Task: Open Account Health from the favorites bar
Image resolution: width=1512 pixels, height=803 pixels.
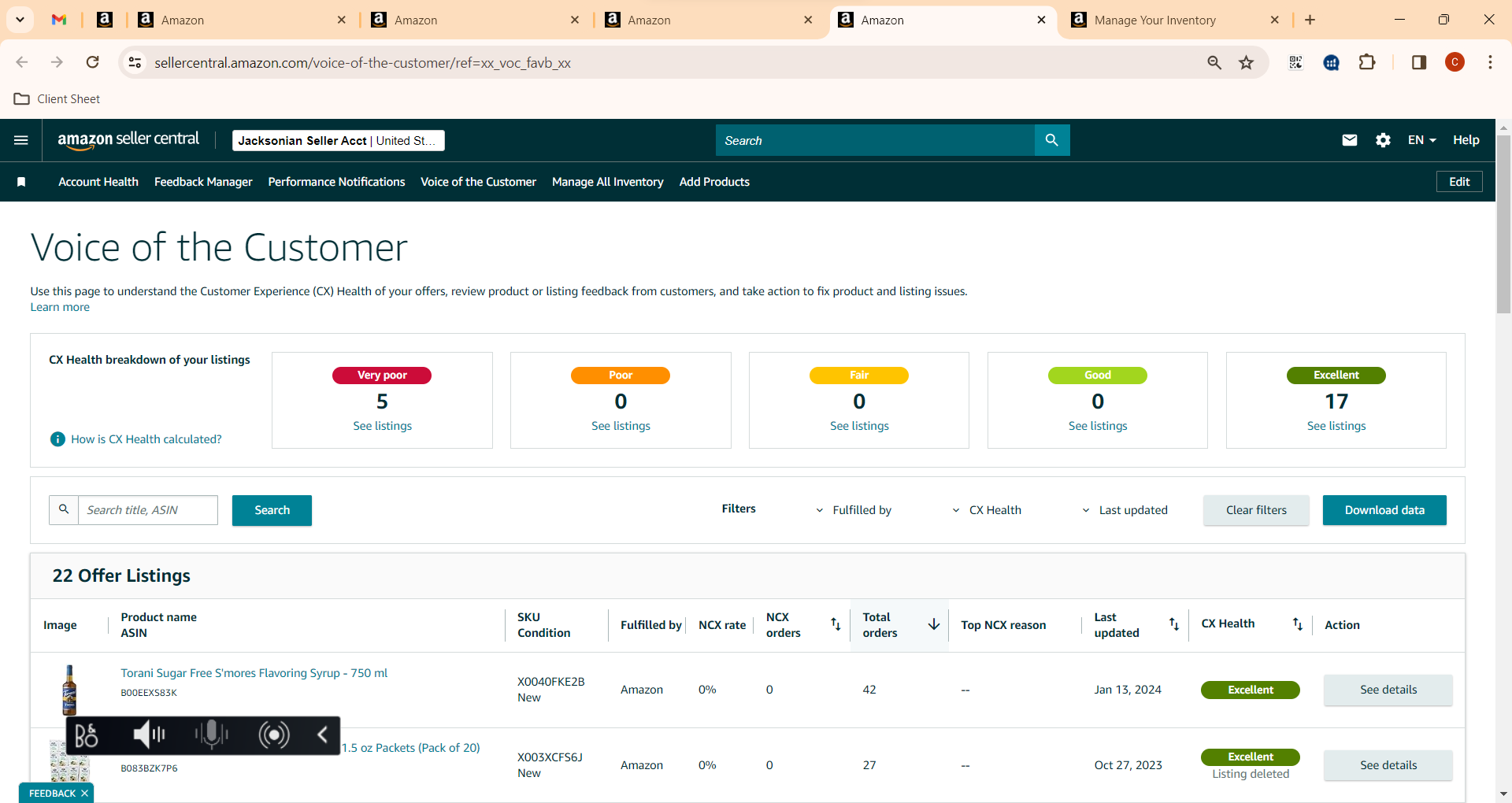Action: (98, 182)
